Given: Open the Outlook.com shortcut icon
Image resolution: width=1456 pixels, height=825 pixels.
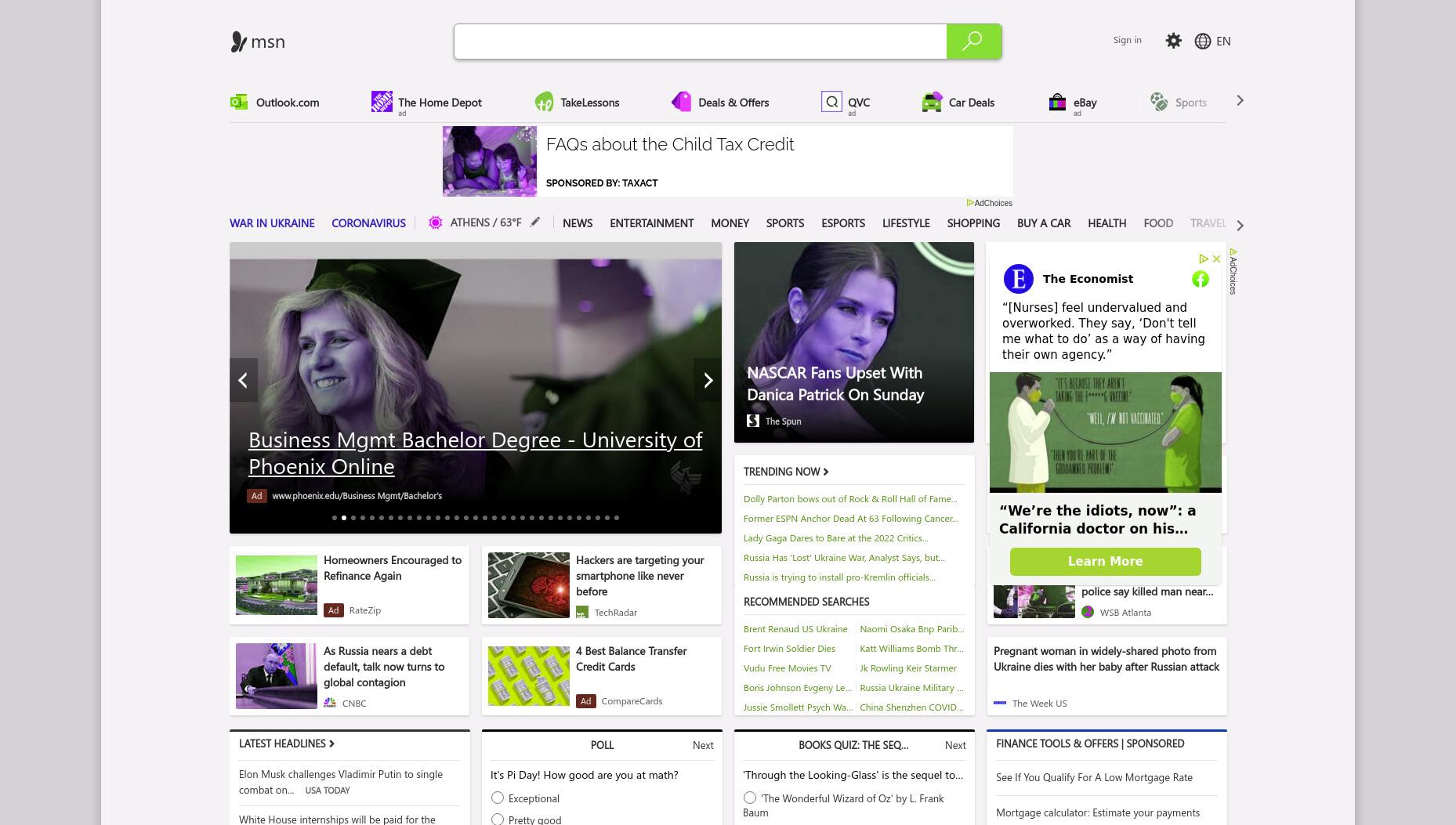Looking at the screenshot, I should click(x=239, y=102).
